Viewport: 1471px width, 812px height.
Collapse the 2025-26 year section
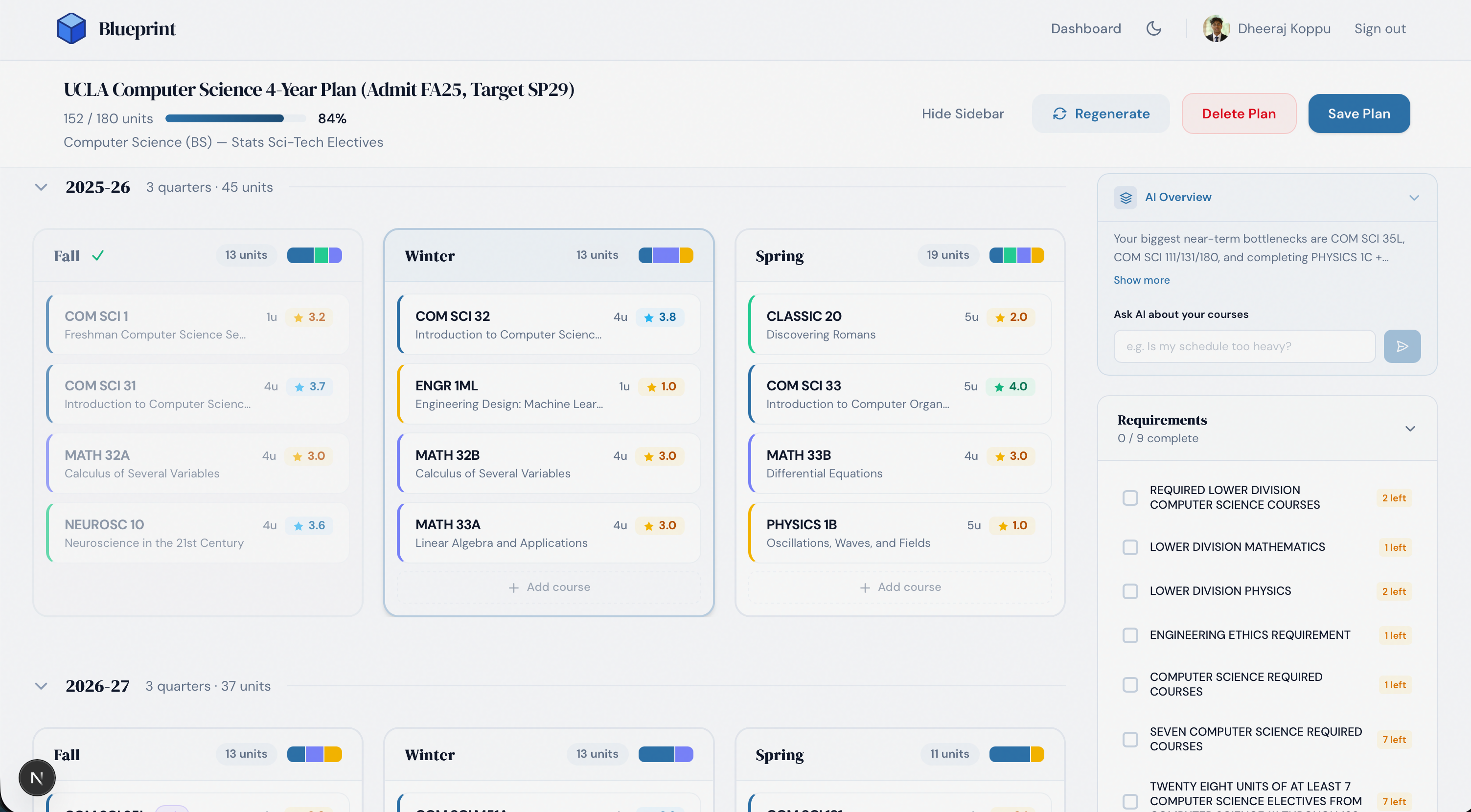tap(41, 187)
